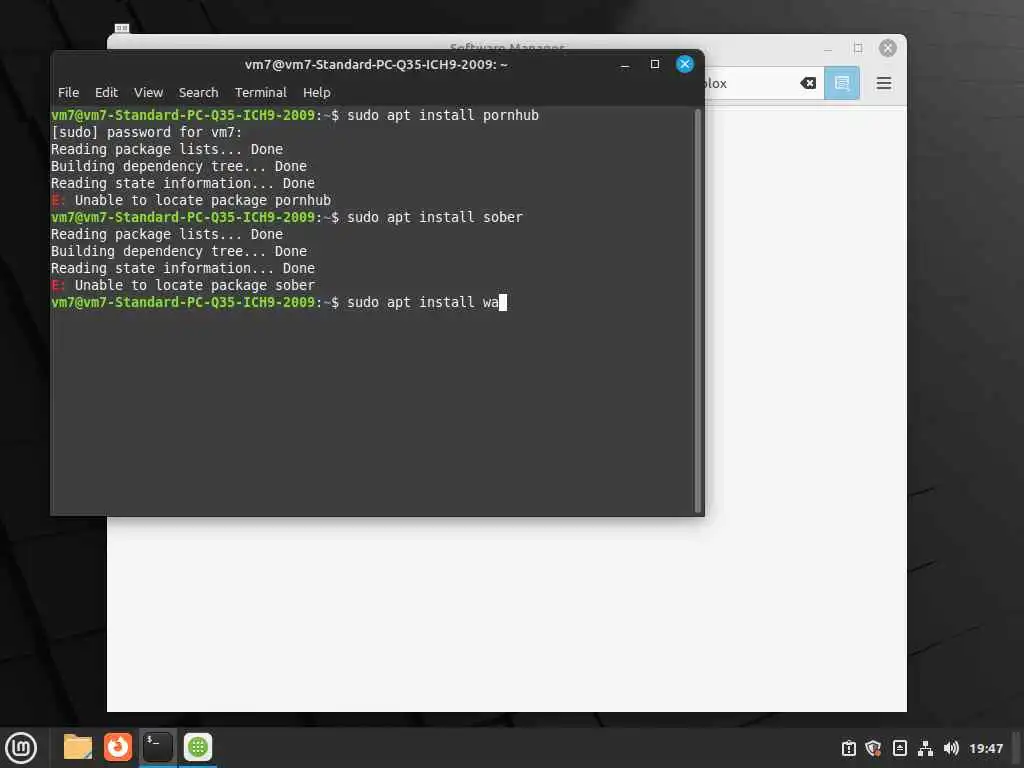Minimize the terminal window
The width and height of the screenshot is (1024, 768).
pos(625,65)
